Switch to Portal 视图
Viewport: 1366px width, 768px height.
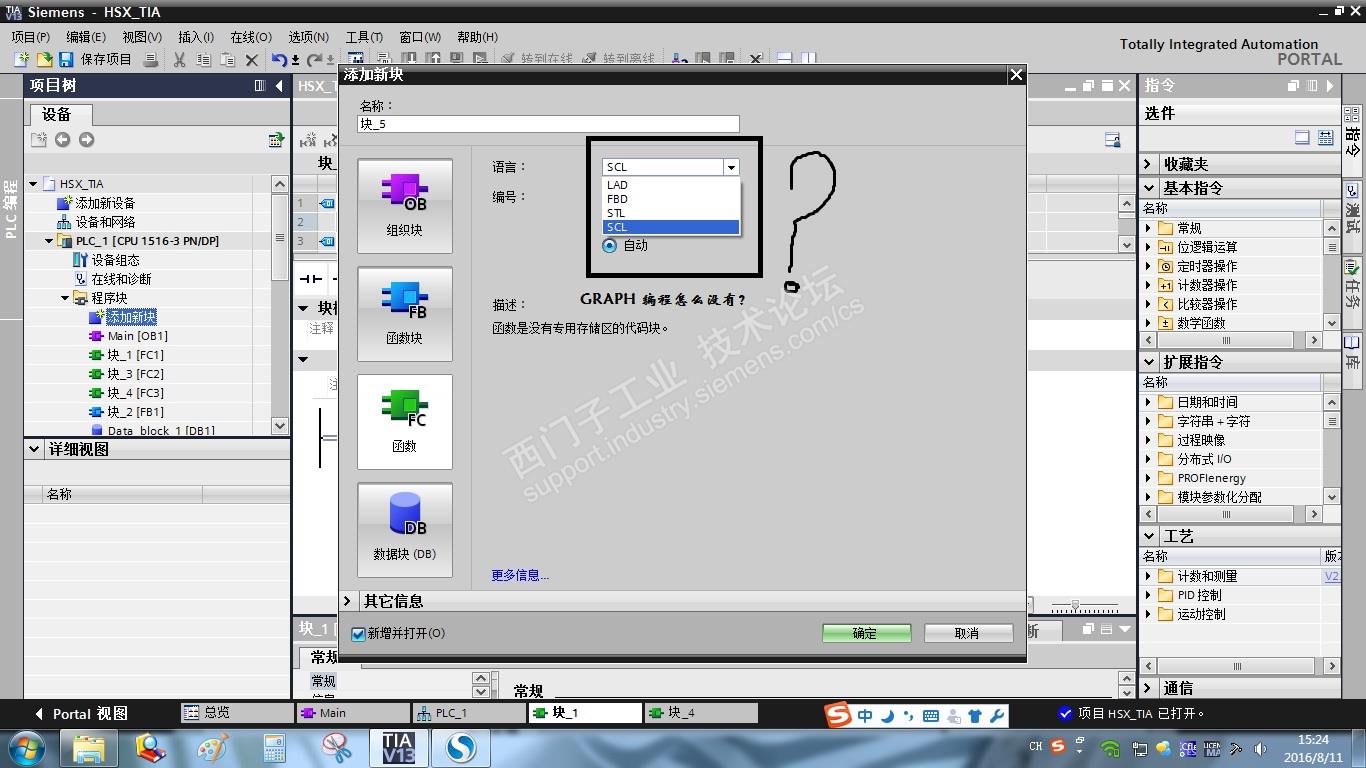coord(82,714)
